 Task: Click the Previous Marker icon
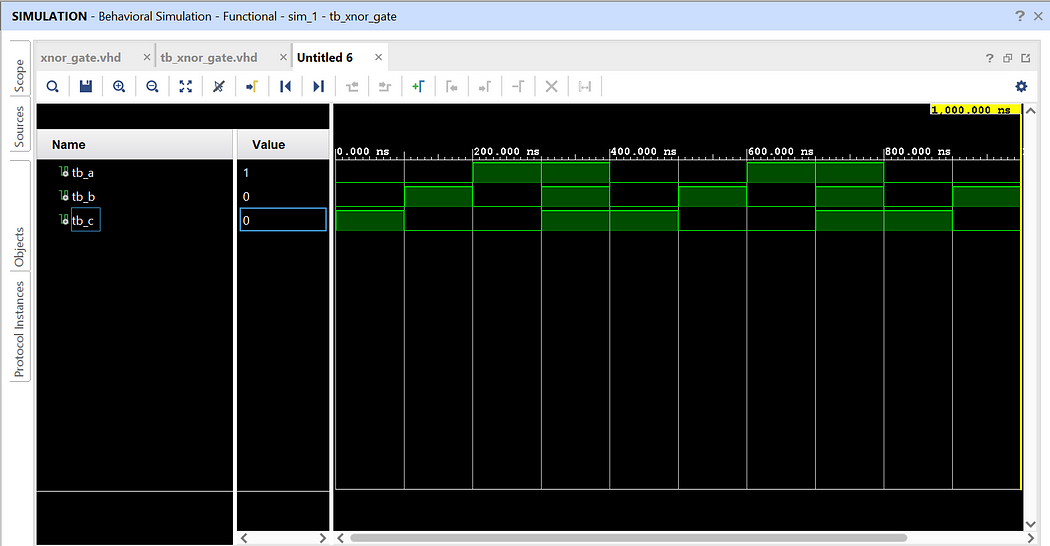(451, 86)
